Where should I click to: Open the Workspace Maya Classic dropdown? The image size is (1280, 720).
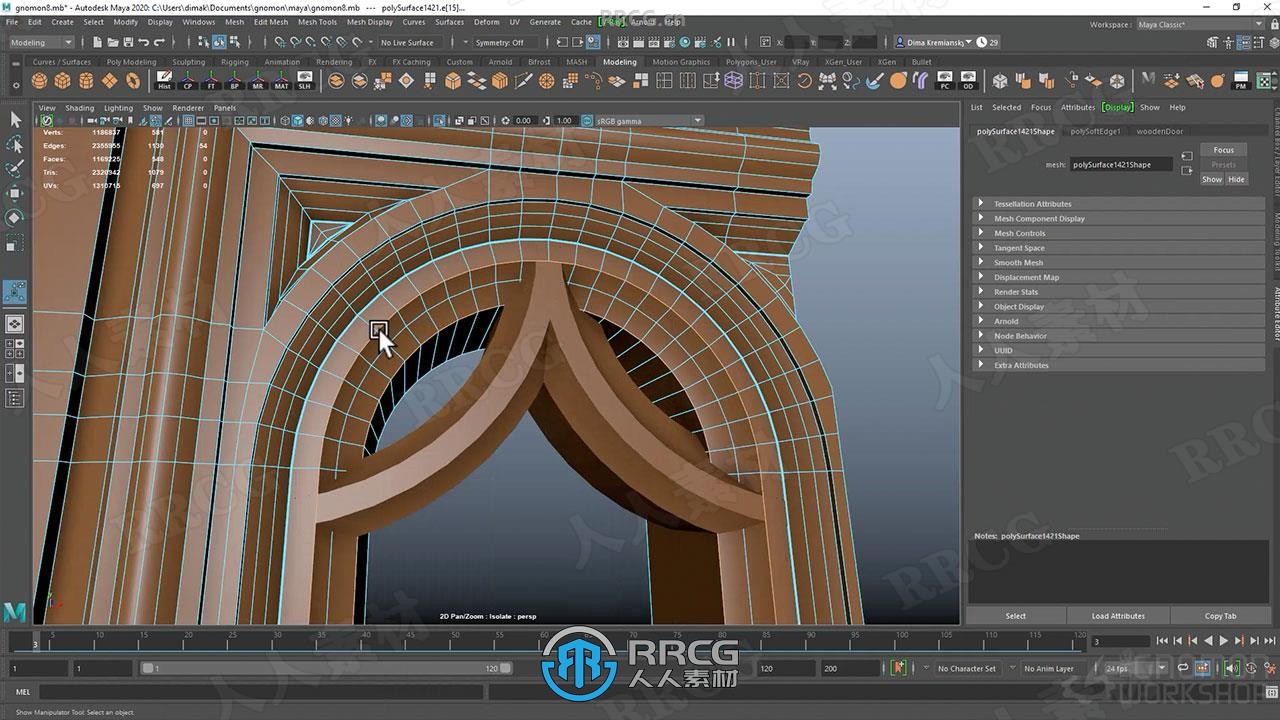point(1200,24)
